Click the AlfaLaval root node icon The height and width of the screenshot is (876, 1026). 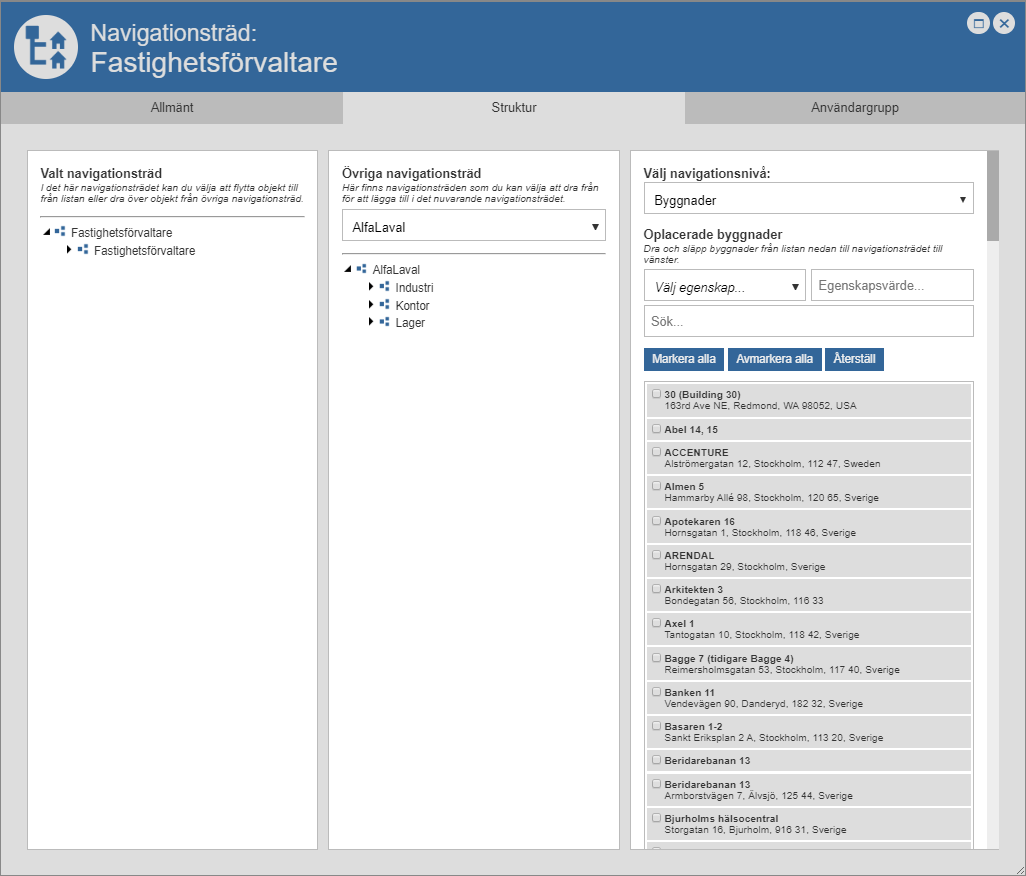pos(361,269)
